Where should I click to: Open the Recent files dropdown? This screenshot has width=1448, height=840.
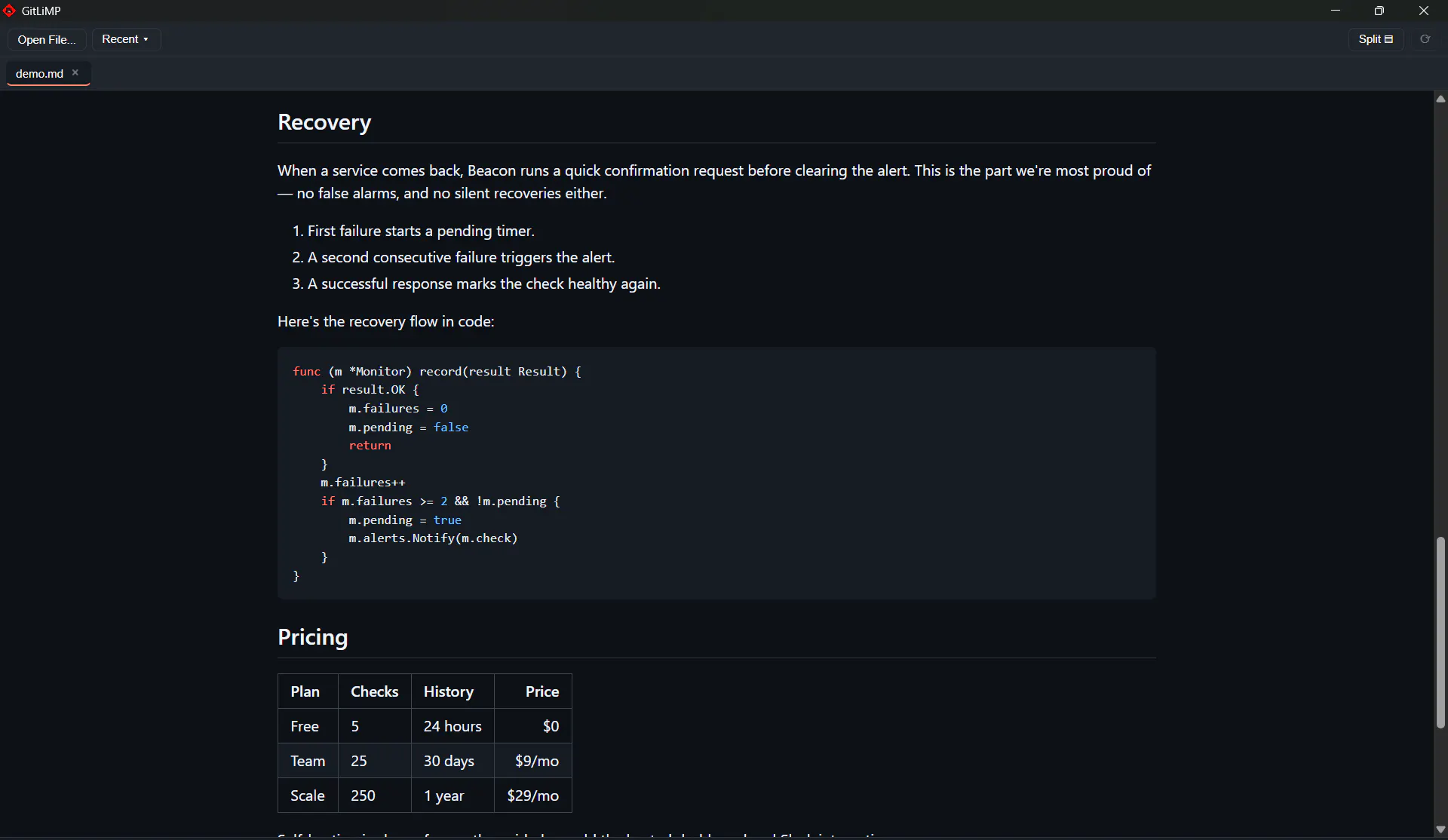point(126,39)
